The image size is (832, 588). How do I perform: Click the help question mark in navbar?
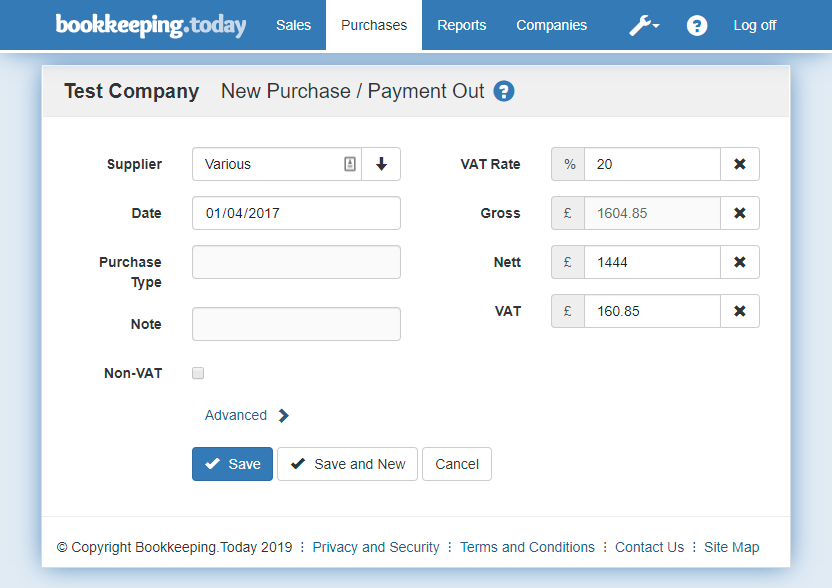click(x=697, y=26)
